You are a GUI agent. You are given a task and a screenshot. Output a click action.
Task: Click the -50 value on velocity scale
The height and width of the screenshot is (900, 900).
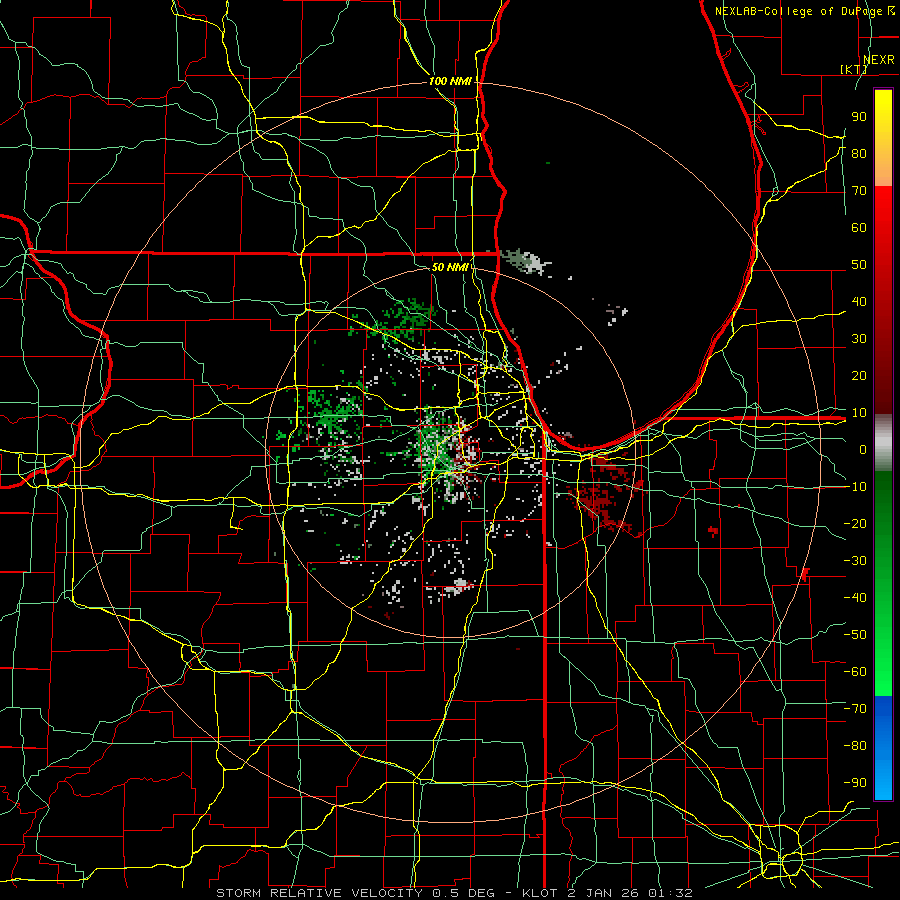point(855,634)
